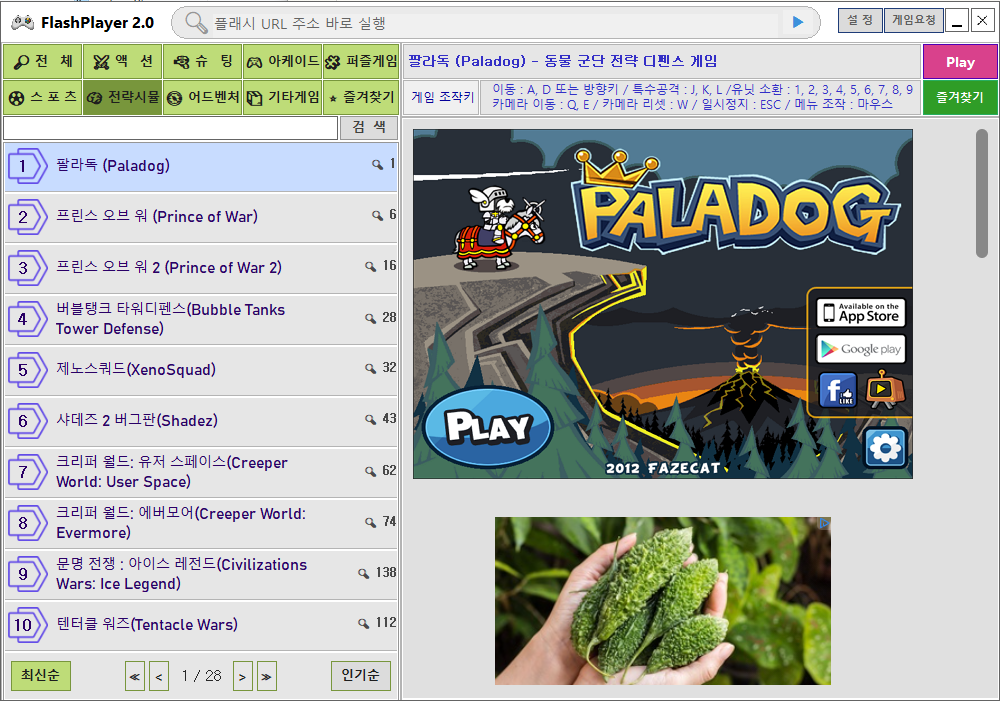Click the PALADOG title logo image

point(735,202)
